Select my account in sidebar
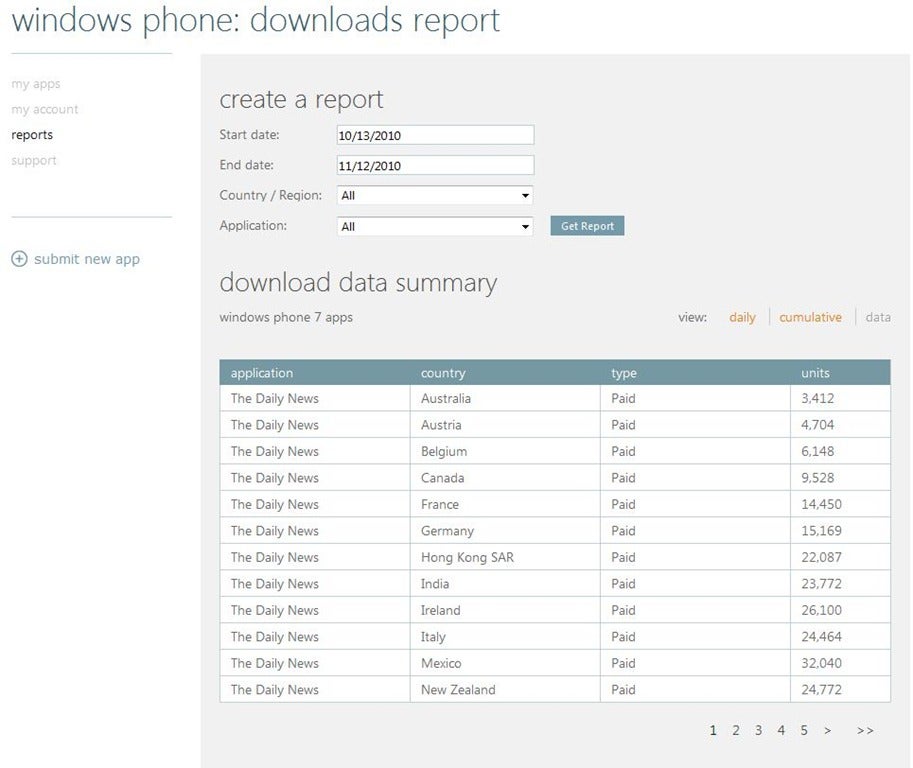This screenshot has height=768, width=913. pos(45,109)
